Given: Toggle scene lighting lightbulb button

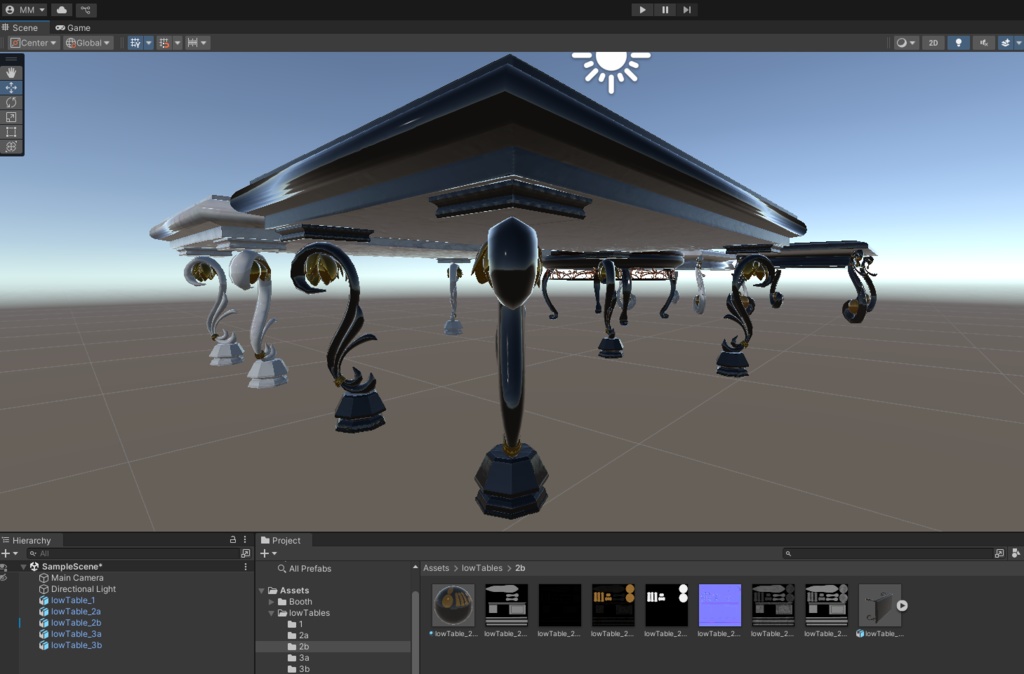Looking at the screenshot, I should point(959,43).
